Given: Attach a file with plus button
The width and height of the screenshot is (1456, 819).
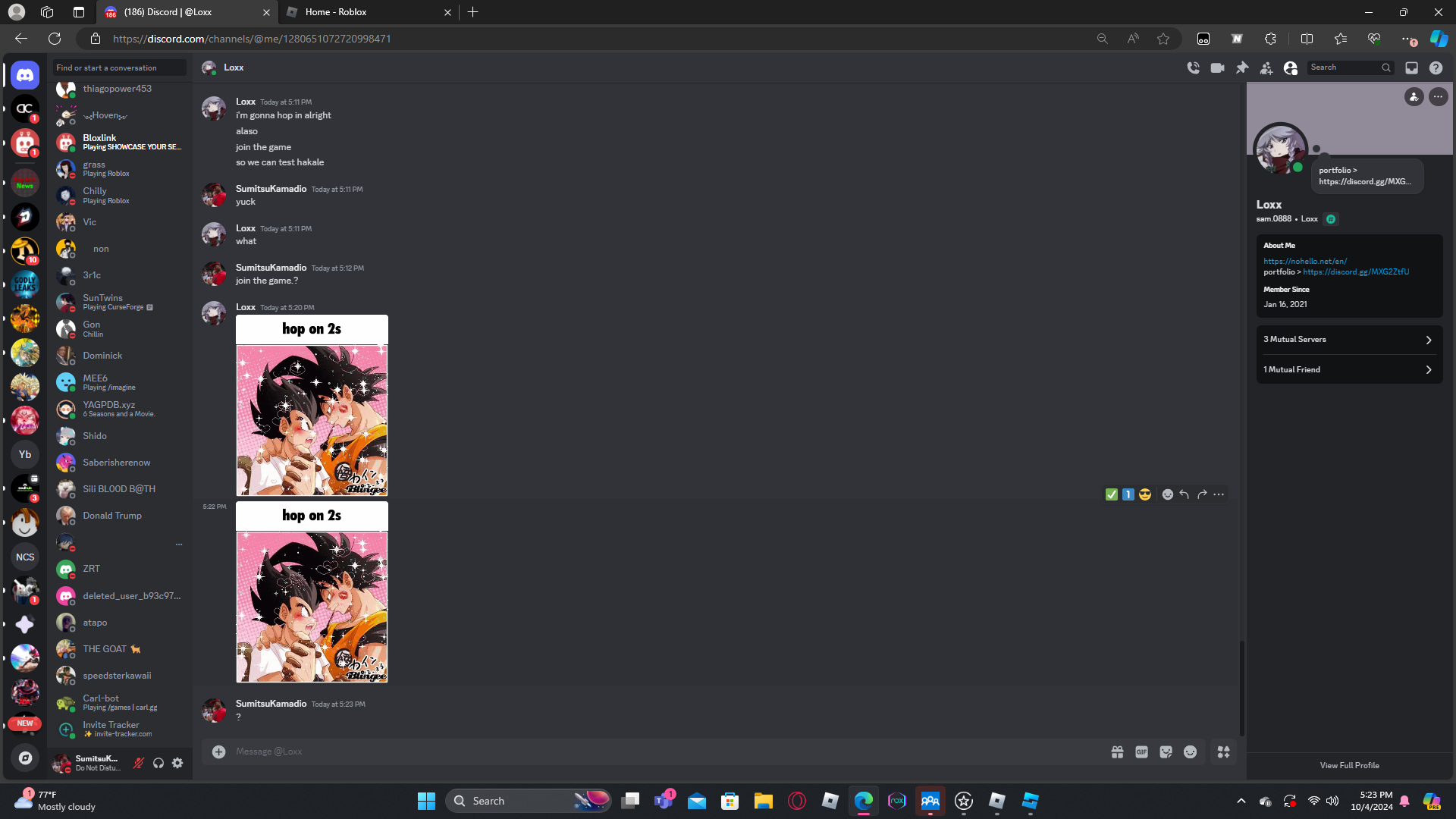Looking at the screenshot, I should tap(218, 752).
